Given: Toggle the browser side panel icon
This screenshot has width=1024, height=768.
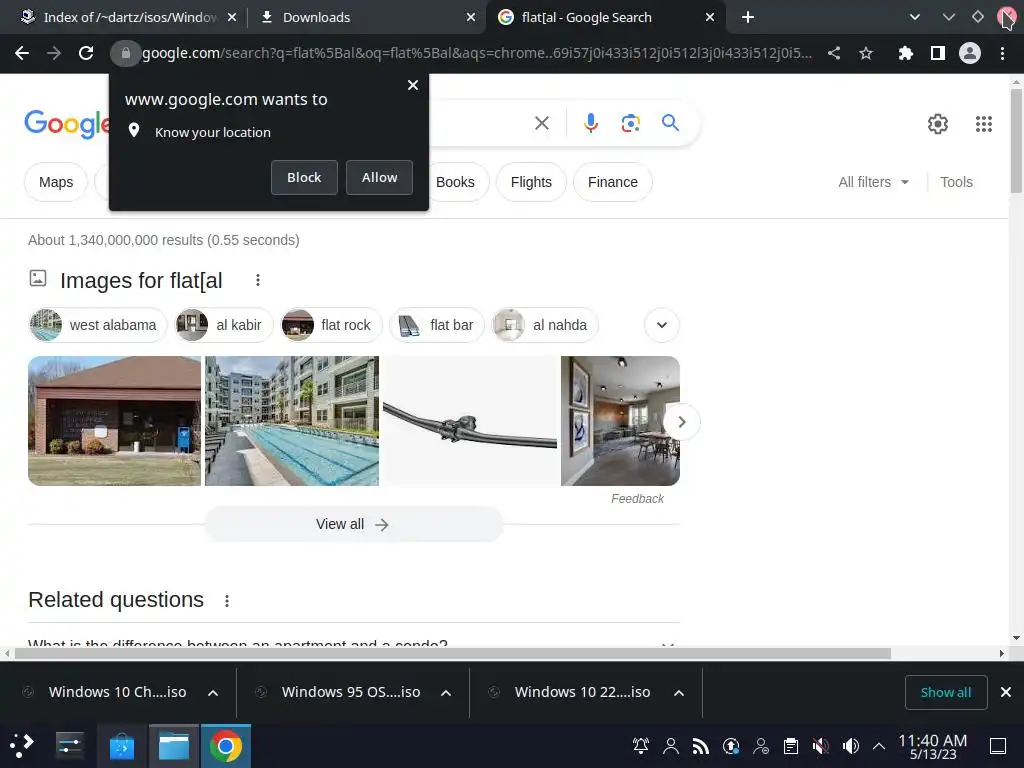Looking at the screenshot, I should coord(938,54).
